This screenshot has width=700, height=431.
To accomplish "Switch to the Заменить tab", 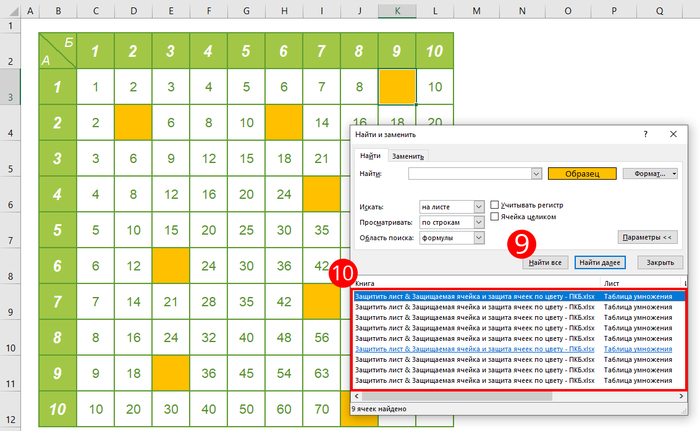I will (x=408, y=156).
